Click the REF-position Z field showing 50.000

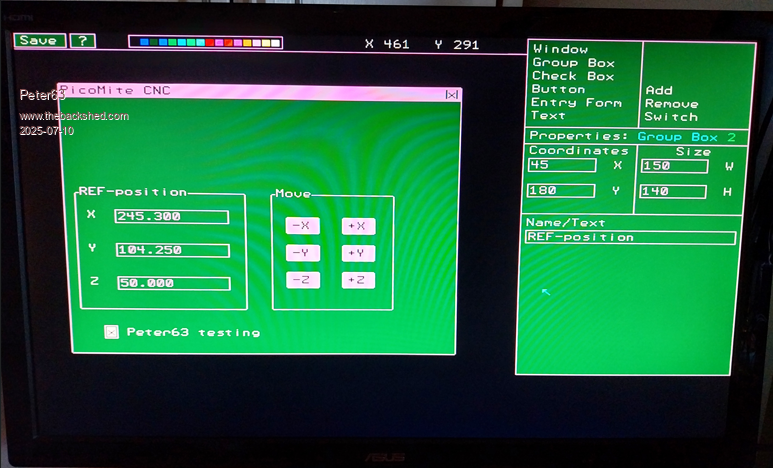pyautogui.click(x=173, y=283)
